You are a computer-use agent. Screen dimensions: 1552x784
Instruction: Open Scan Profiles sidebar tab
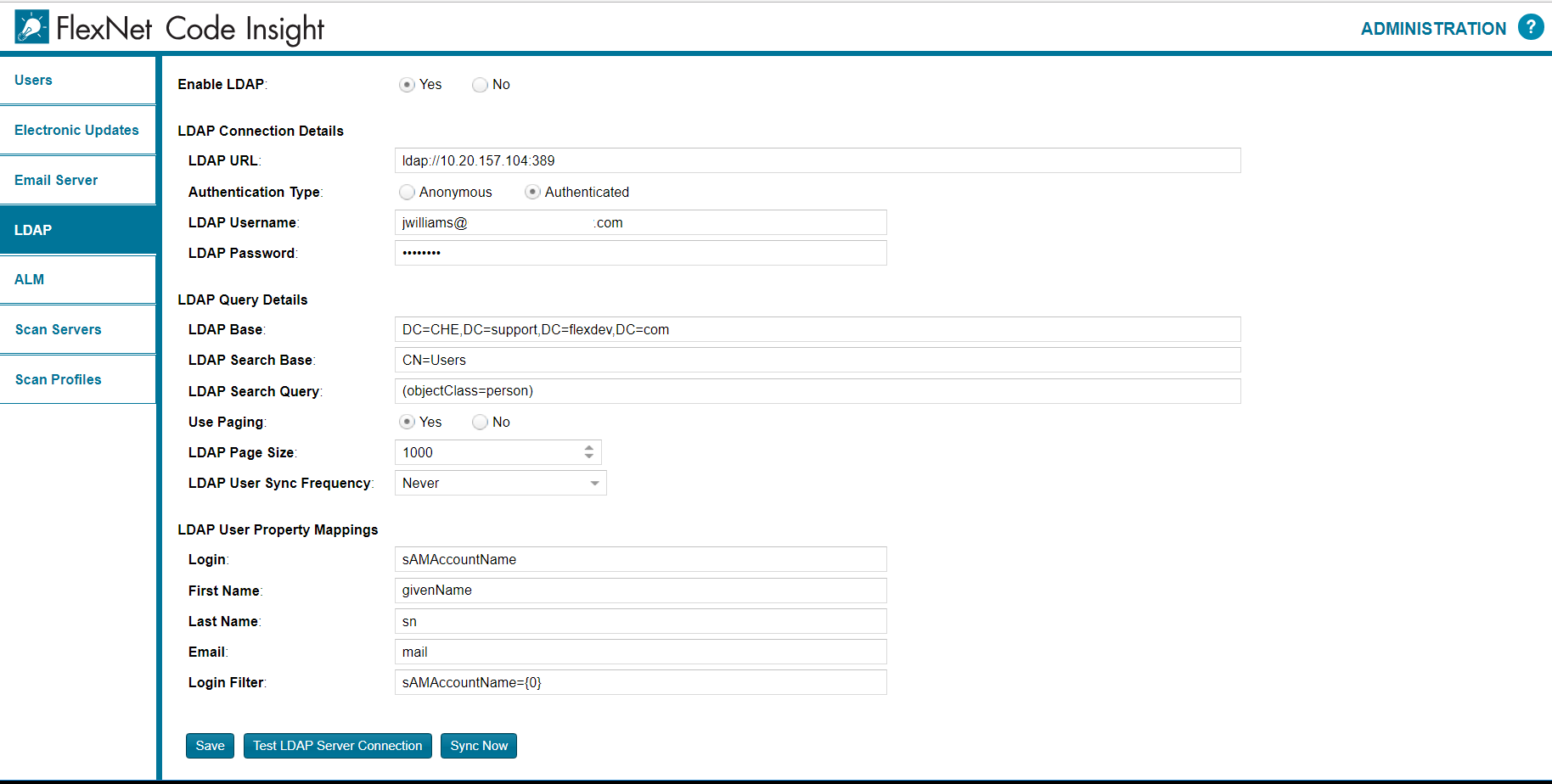(x=78, y=380)
